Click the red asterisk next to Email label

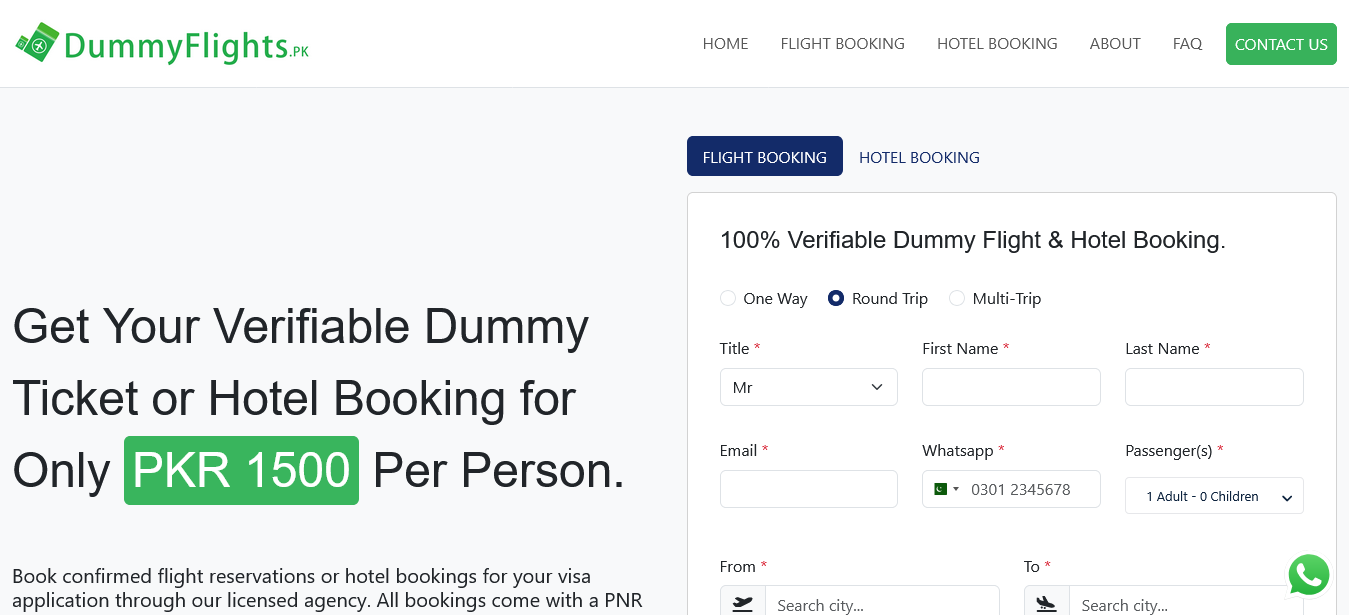coord(764,450)
